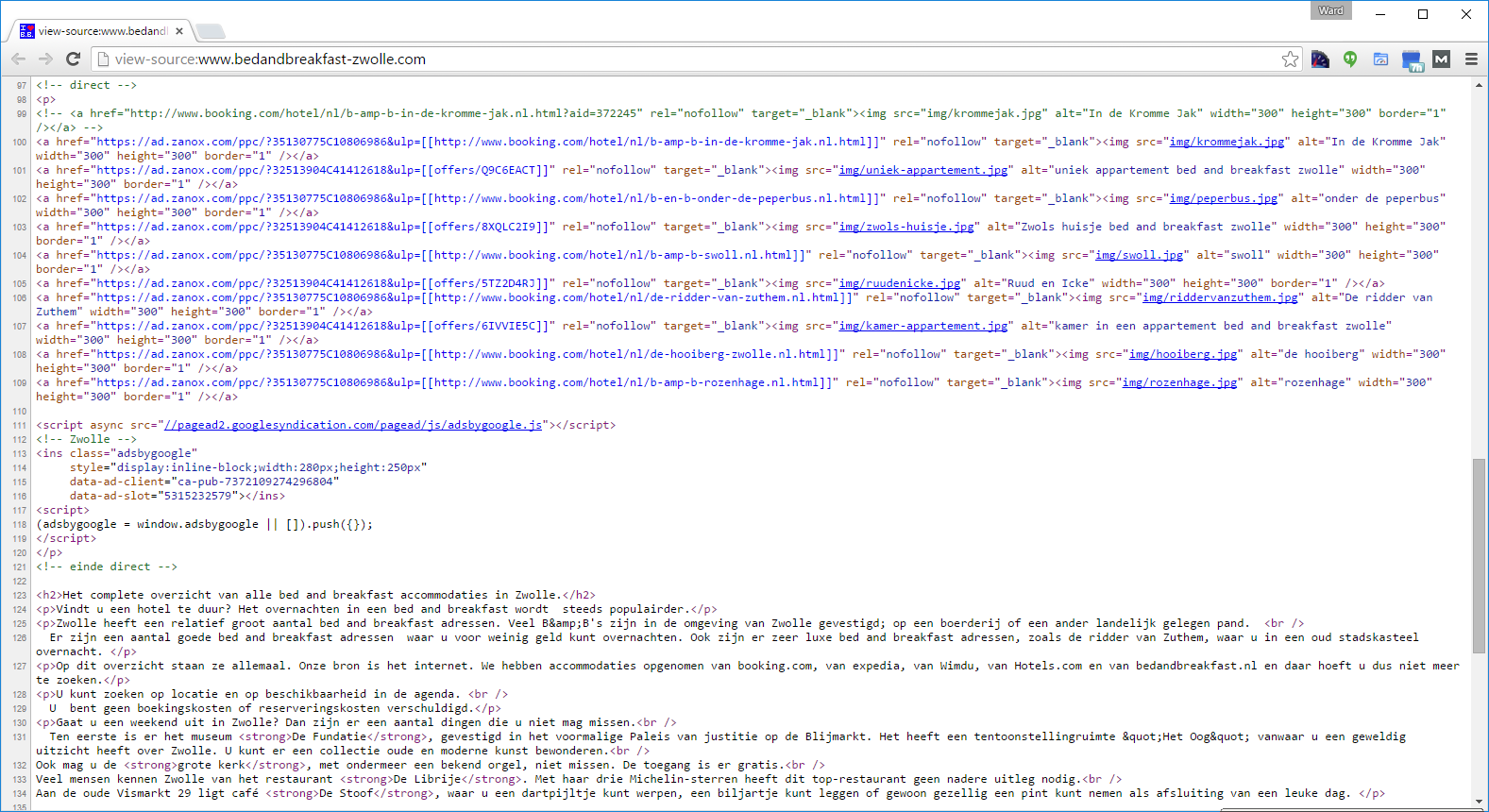Open the Chrome hamburger menu
Image resolution: width=1489 pixels, height=812 pixels.
tap(1471, 59)
